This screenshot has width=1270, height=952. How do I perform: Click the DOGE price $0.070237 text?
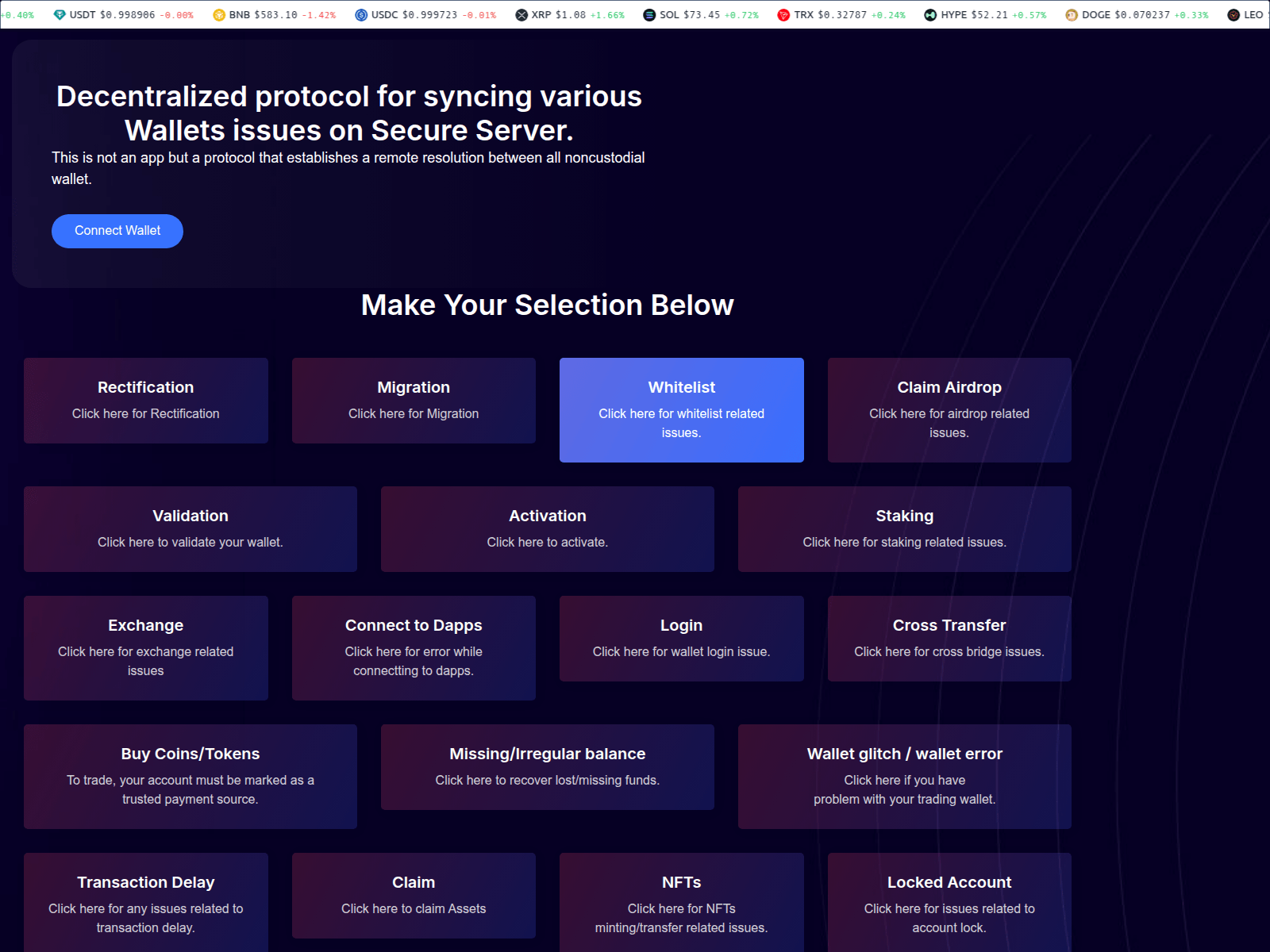point(1142,15)
